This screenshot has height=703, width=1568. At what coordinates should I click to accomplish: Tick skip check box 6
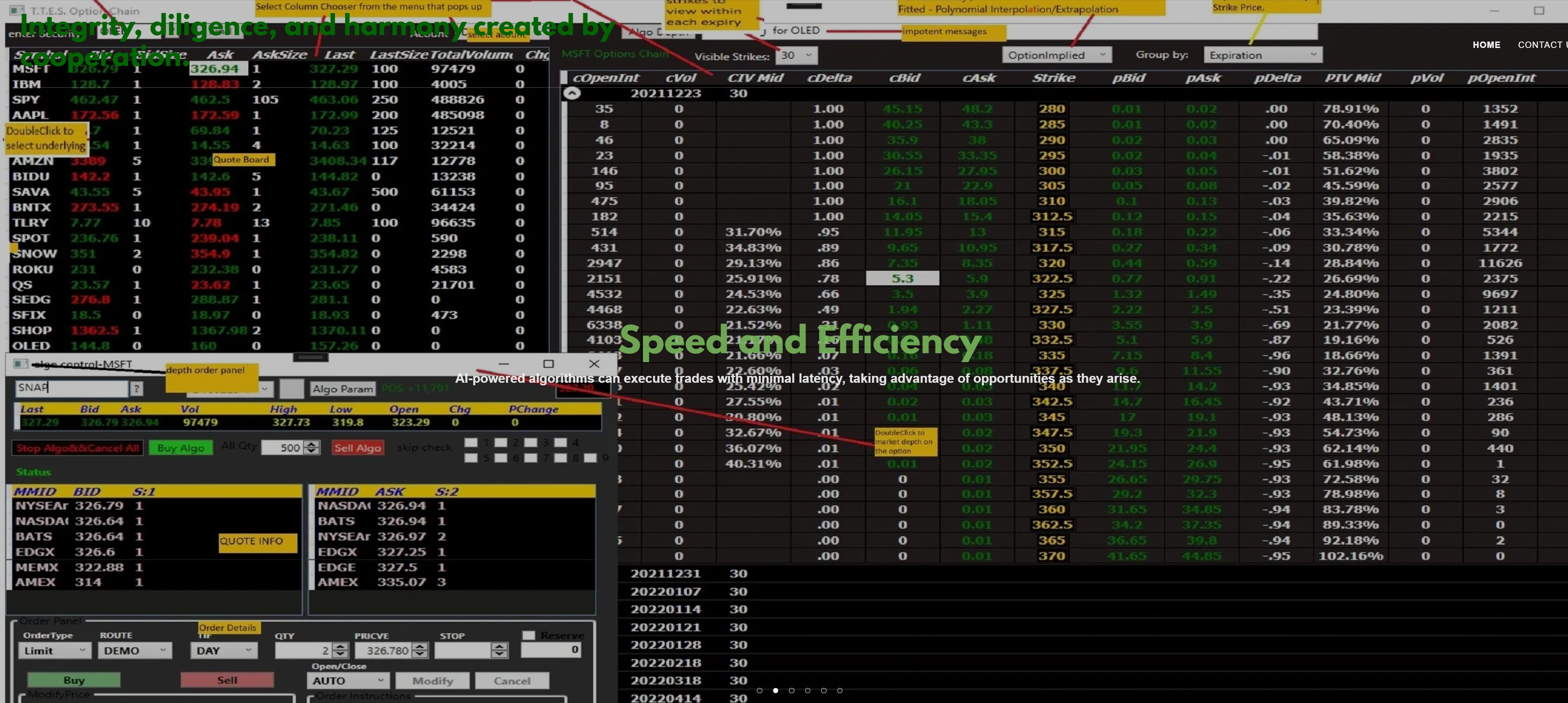501,458
